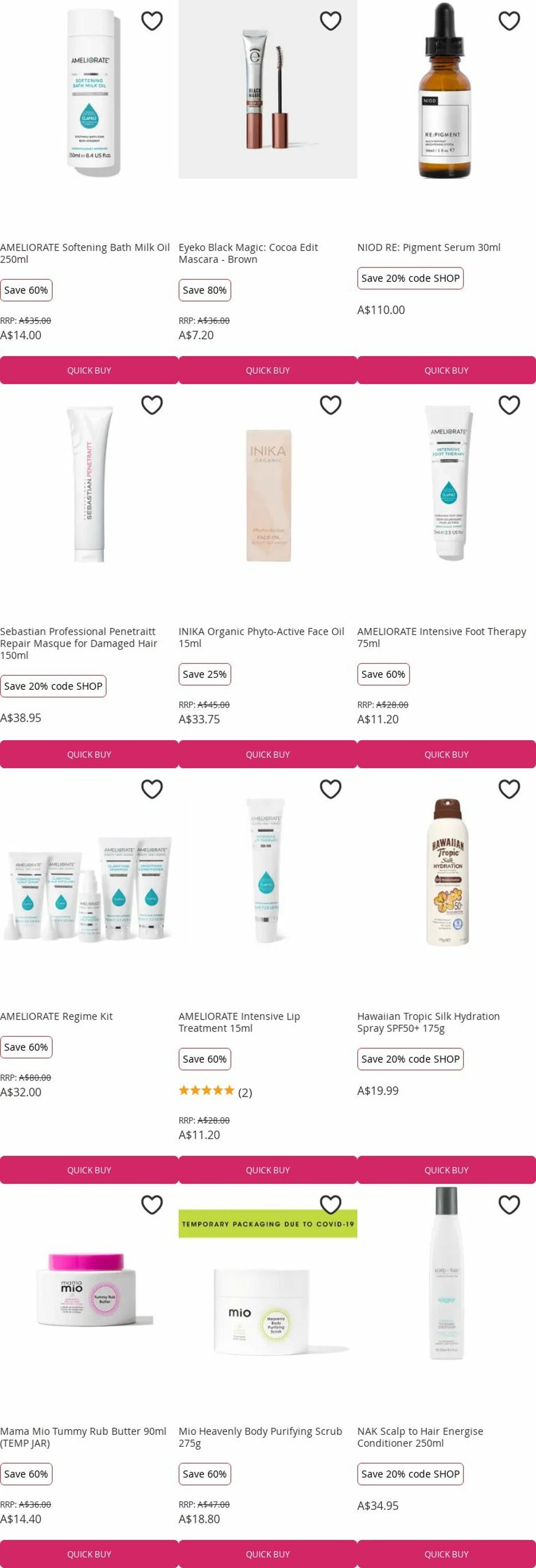Image resolution: width=536 pixels, height=1568 pixels.
Task: Open AMELIORATE Intensive Lip Treatment 15ml link
Action: point(239,1022)
